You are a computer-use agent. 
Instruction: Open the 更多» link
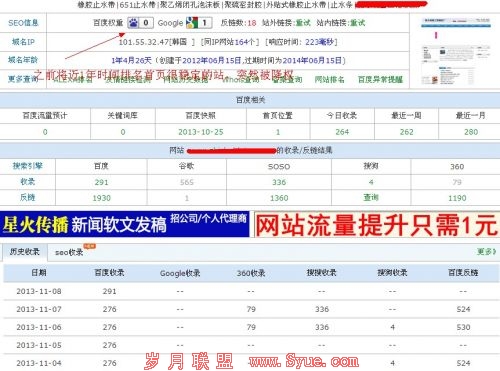(x=486, y=252)
